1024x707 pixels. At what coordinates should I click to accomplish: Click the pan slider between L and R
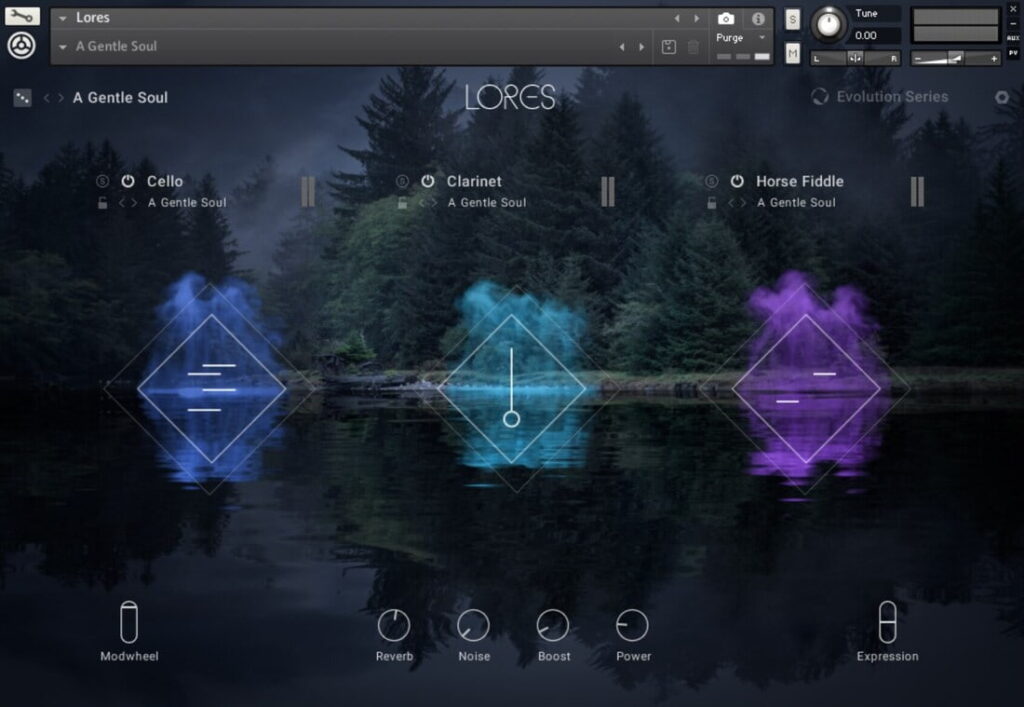point(856,58)
